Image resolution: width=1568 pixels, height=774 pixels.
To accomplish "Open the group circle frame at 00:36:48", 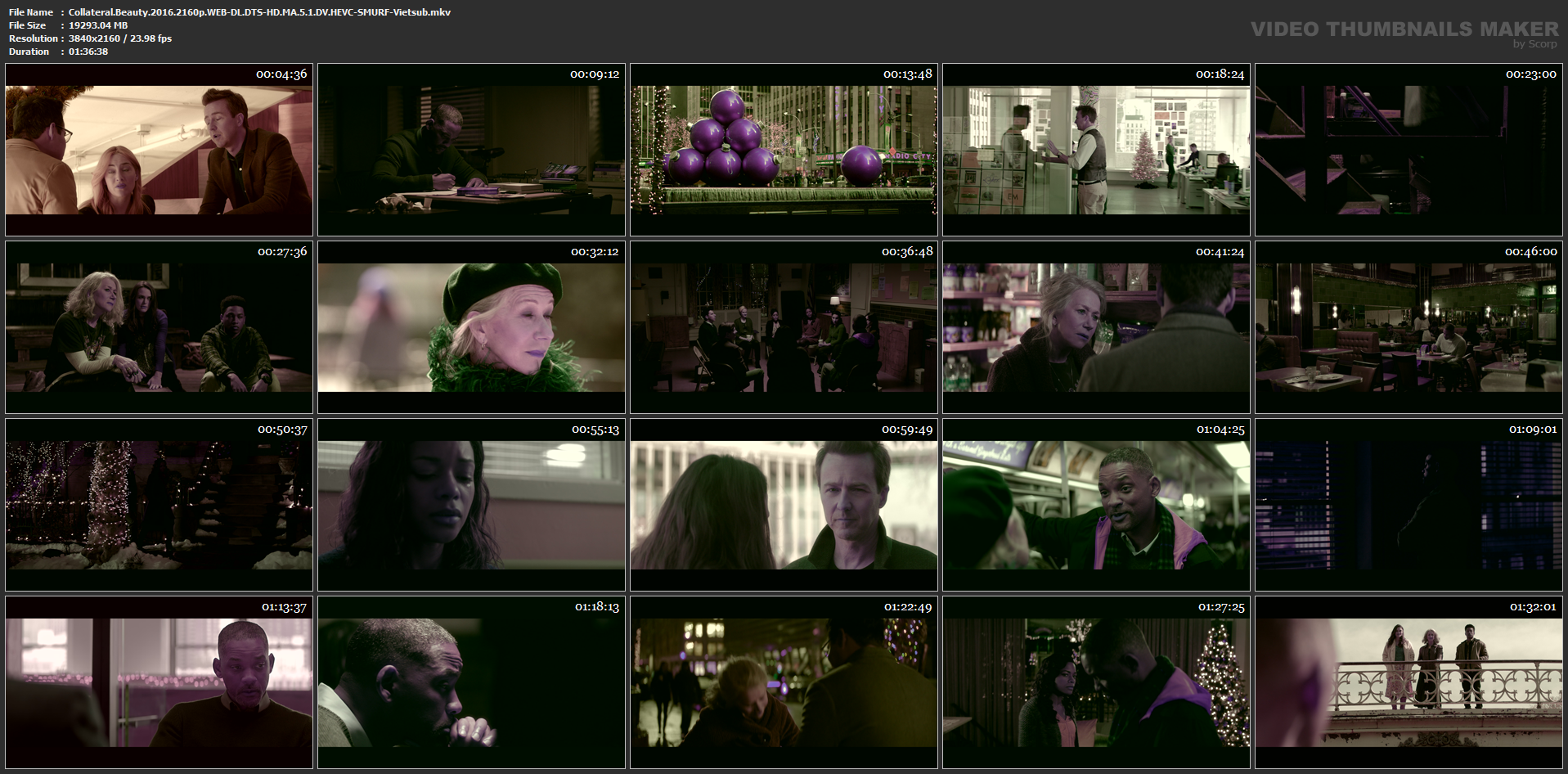I will pos(784,327).
